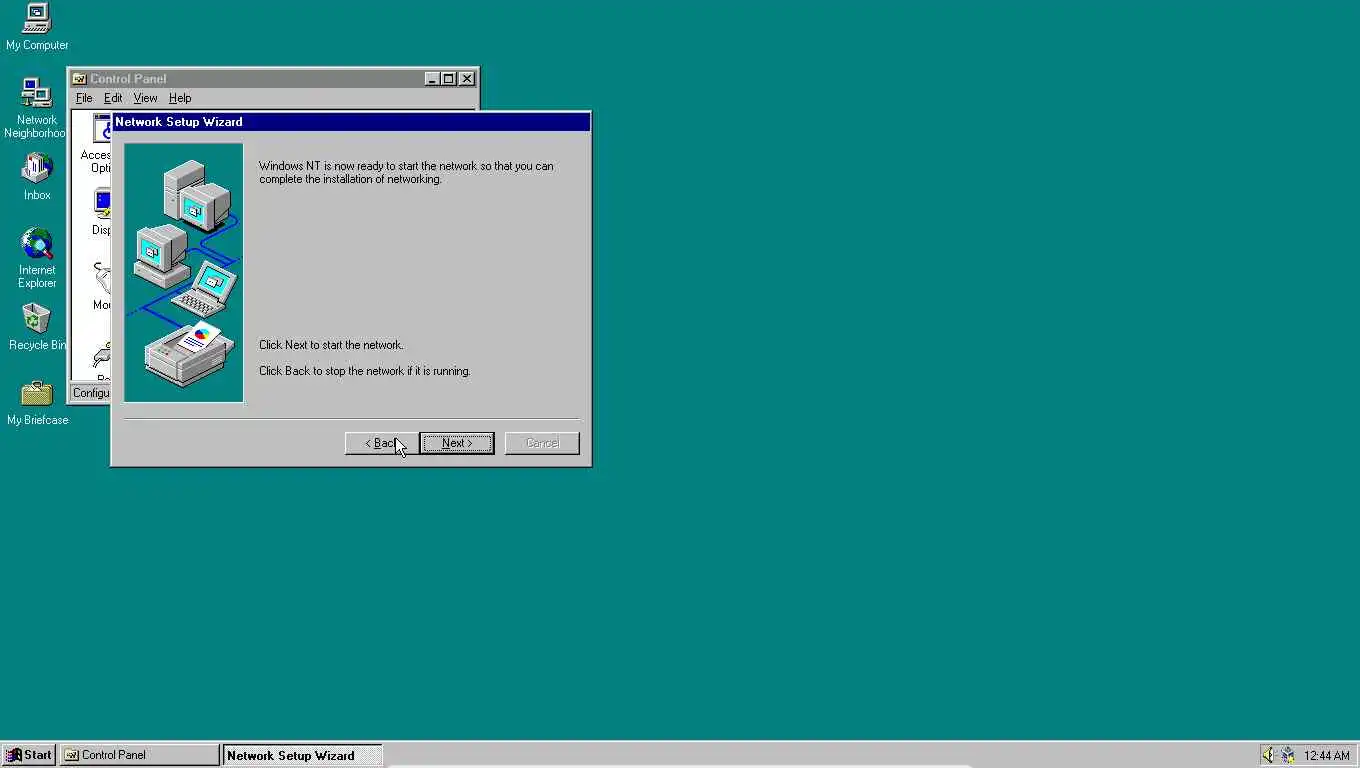
Task: Open My Computer desktop icon
Action: point(37,27)
